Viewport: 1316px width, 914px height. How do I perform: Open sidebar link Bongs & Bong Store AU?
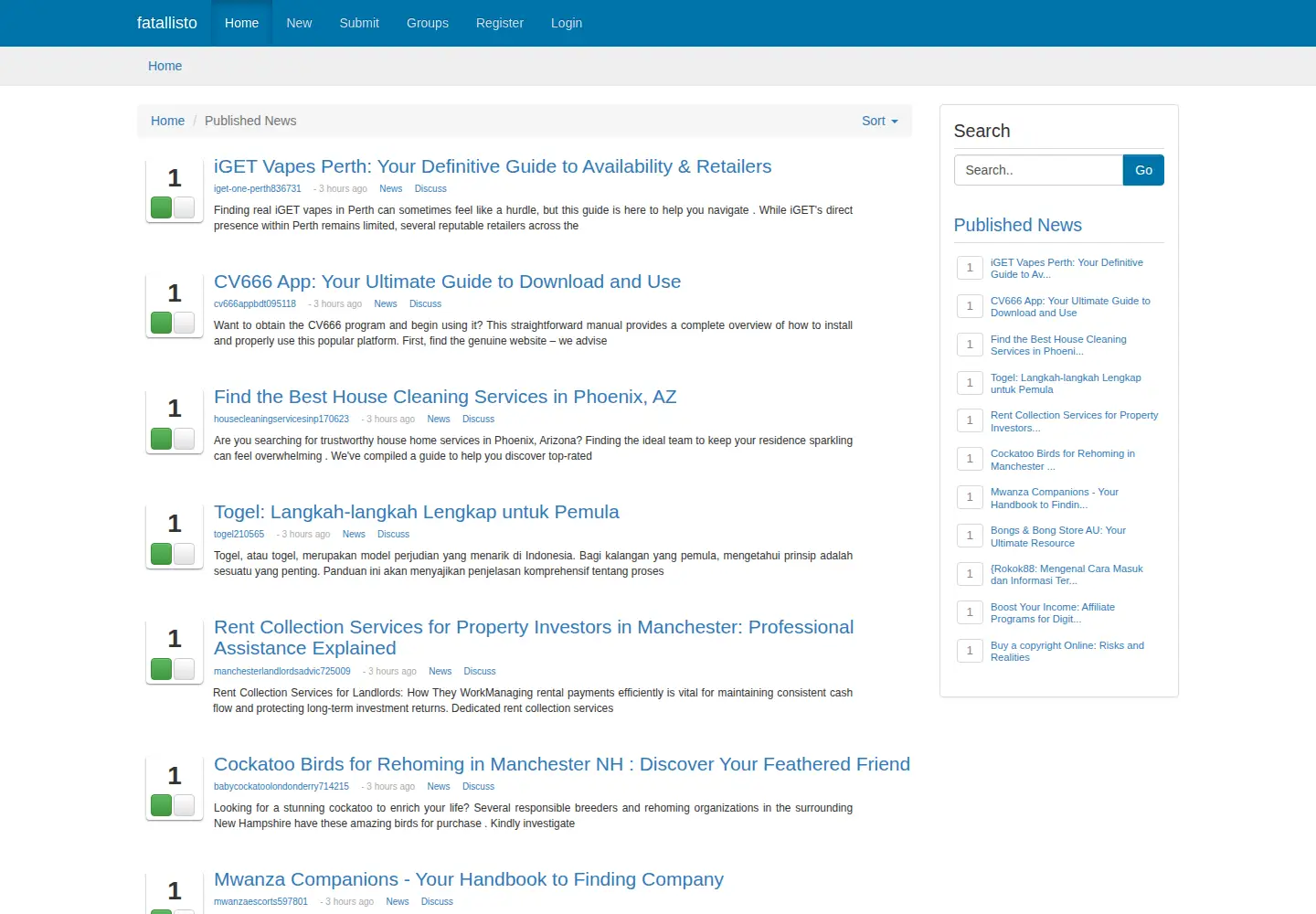point(1058,537)
